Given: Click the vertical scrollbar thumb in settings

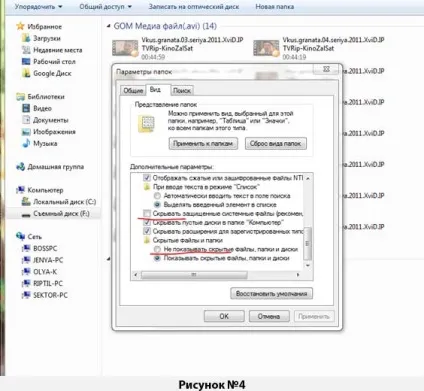Looking at the screenshot, I should click(x=308, y=243).
